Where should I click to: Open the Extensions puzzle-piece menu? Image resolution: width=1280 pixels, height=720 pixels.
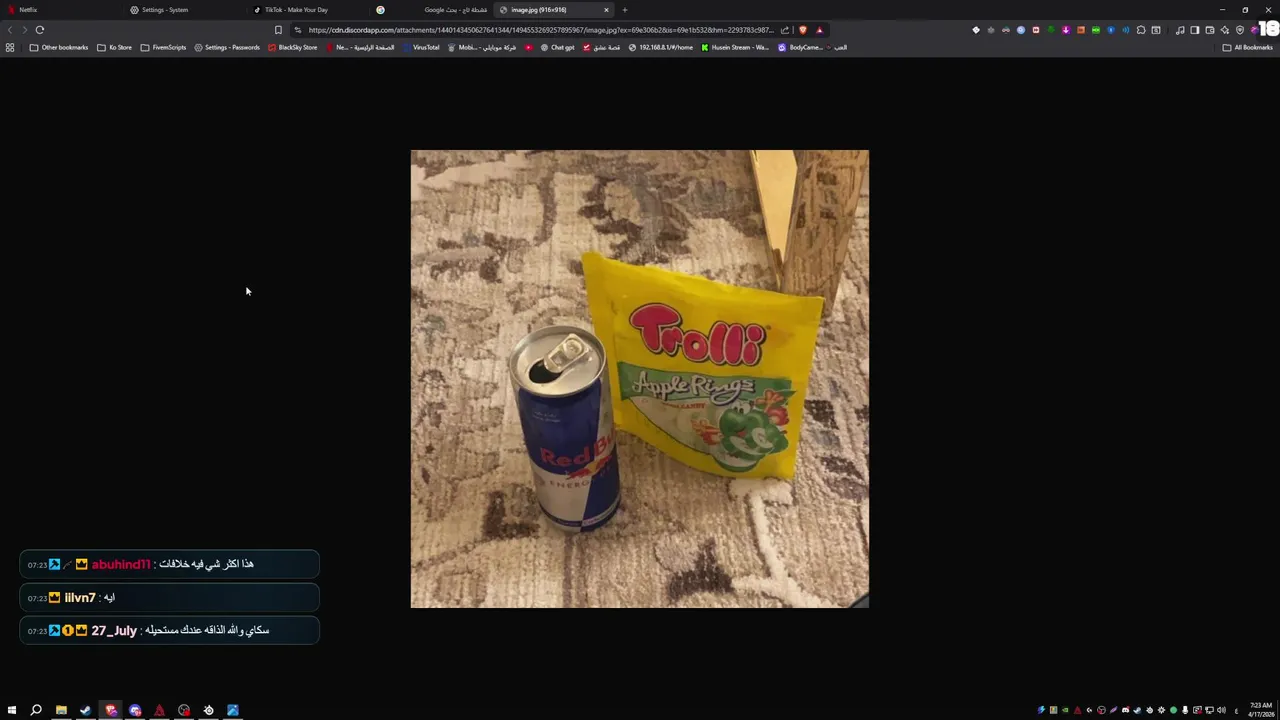point(1141,30)
